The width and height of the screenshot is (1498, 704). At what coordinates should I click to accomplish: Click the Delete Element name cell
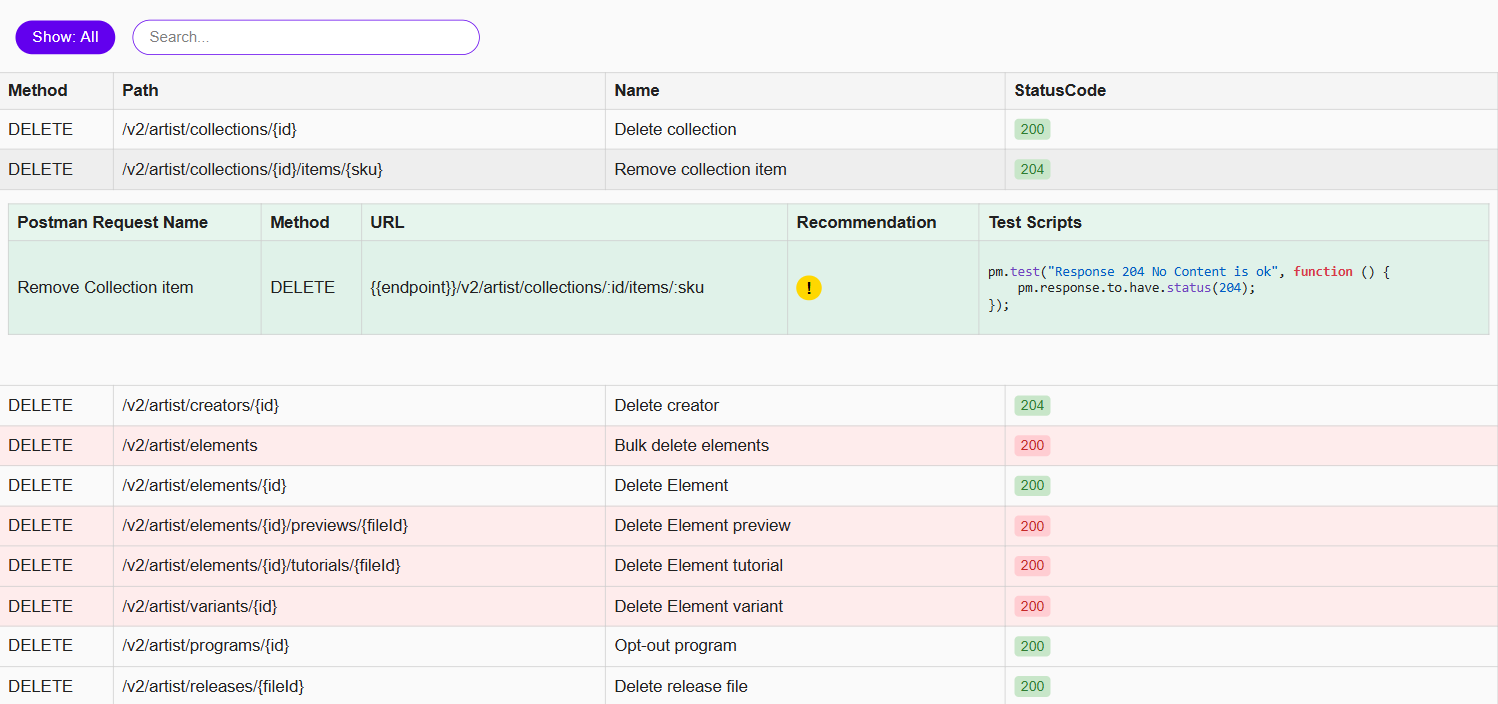pyautogui.click(x=671, y=486)
